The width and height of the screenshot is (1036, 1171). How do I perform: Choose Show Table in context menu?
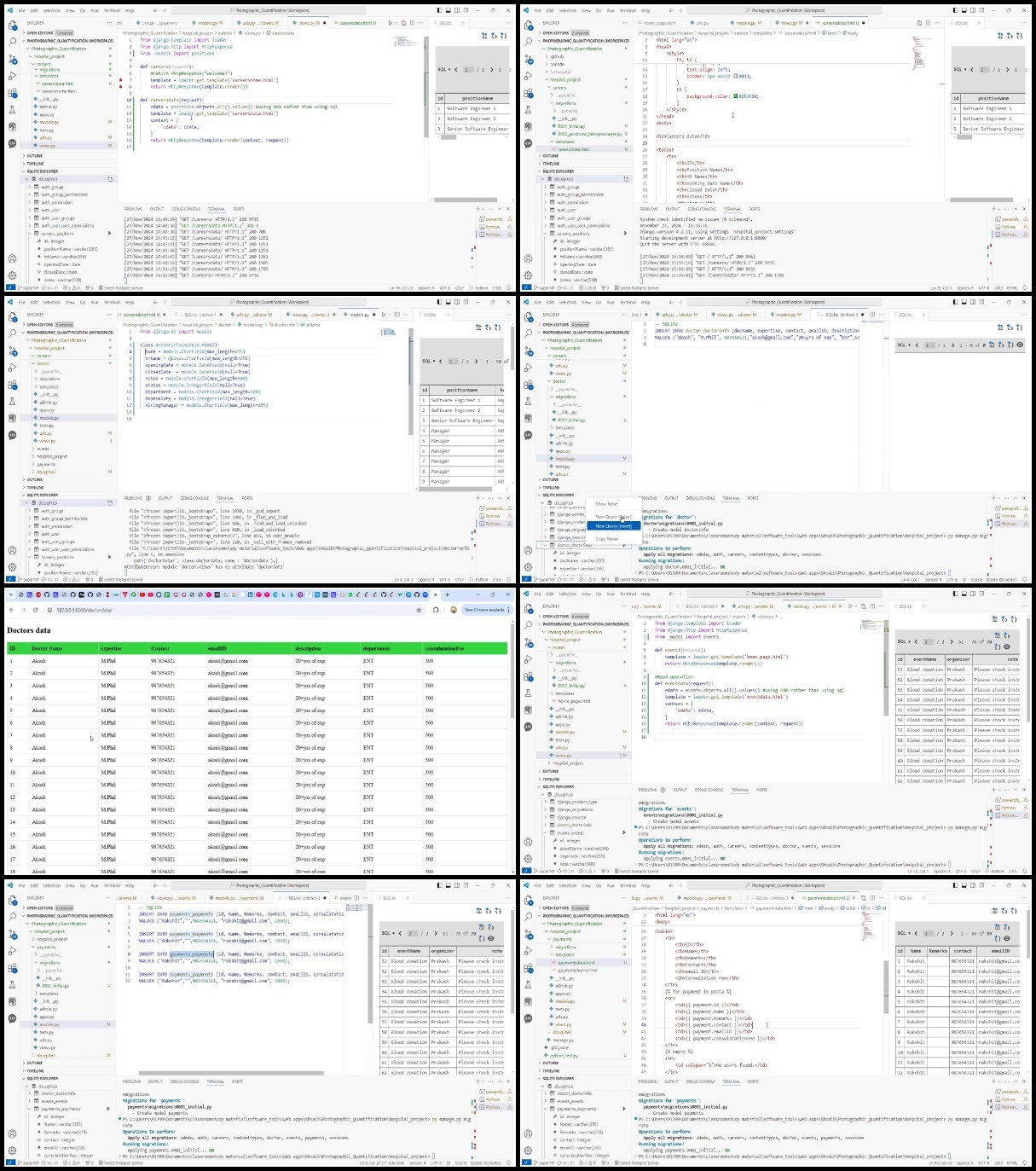pos(606,504)
